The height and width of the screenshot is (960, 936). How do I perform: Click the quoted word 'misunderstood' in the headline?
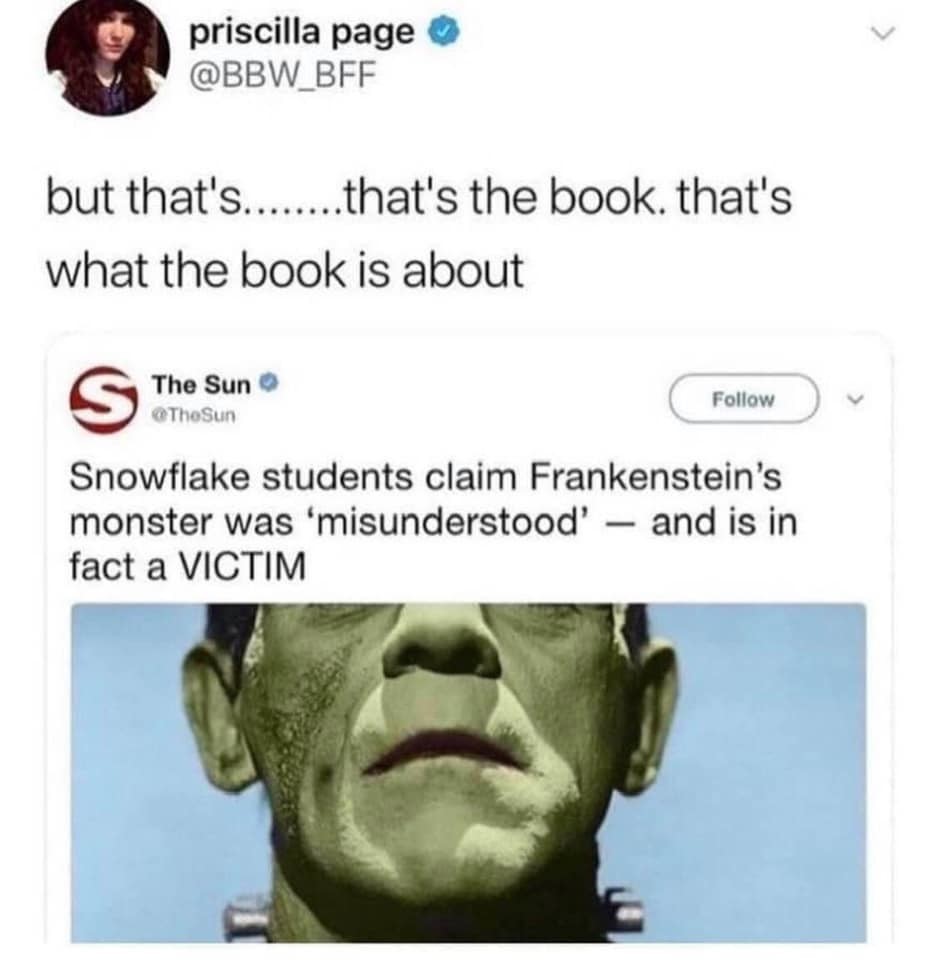(x=451, y=522)
